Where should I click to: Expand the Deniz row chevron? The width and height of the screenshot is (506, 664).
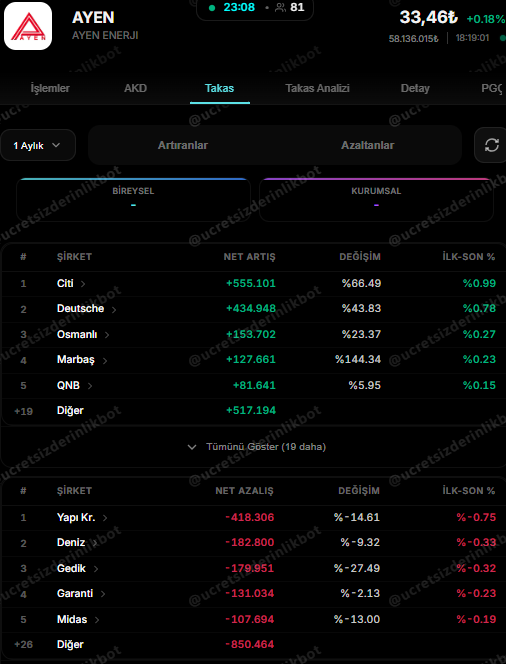[95, 543]
